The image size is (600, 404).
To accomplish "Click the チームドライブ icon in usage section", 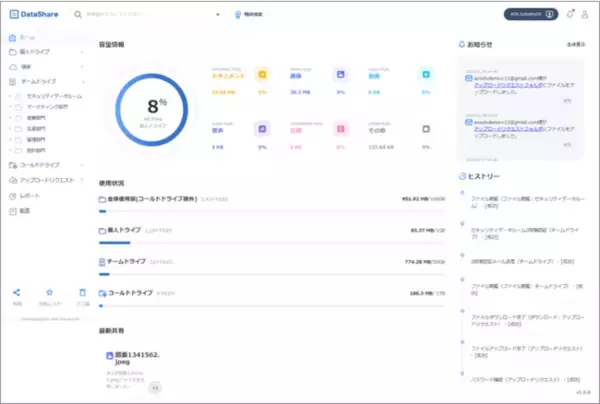I will pyautogui.click(x=102, y=262).
